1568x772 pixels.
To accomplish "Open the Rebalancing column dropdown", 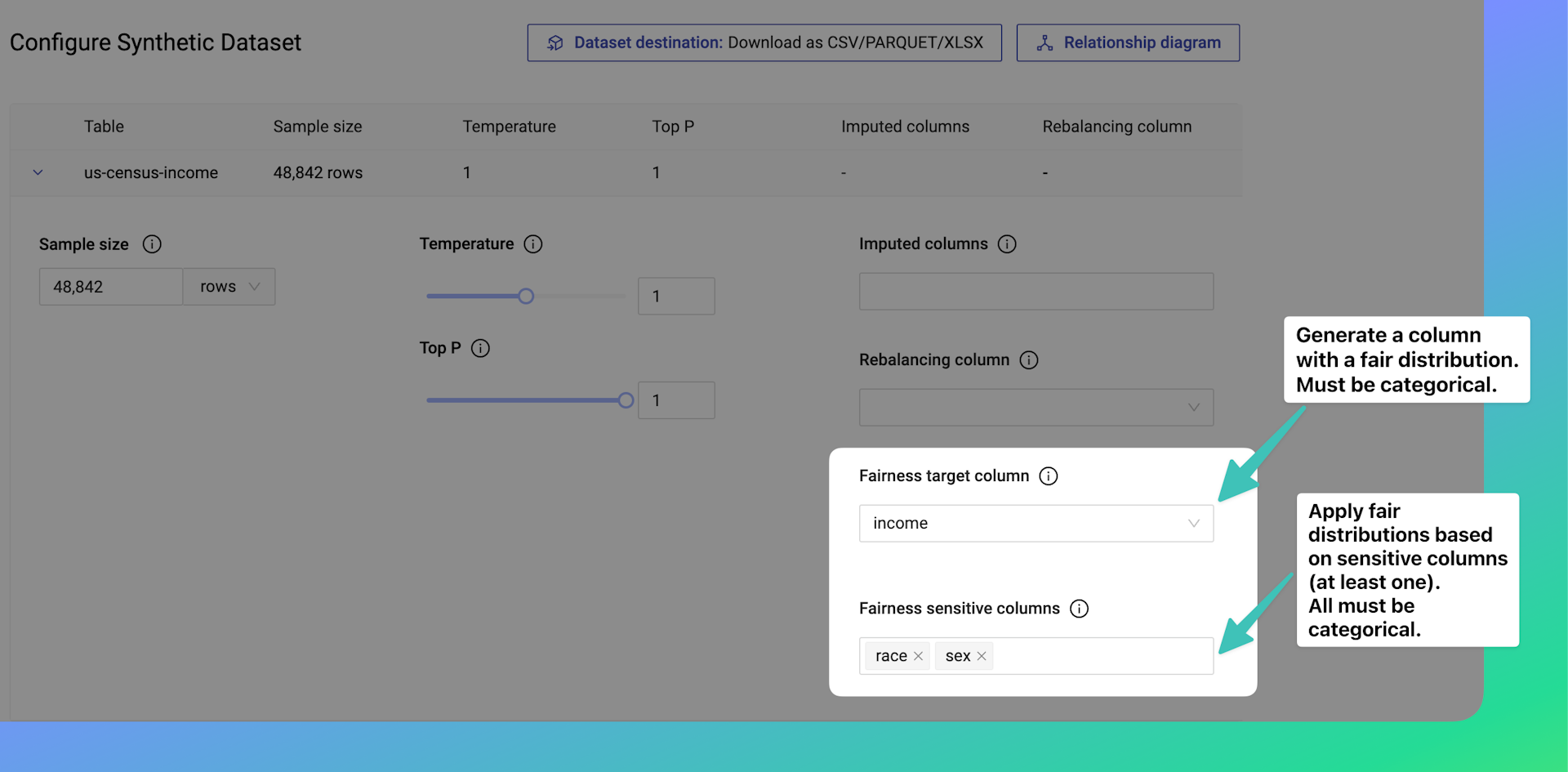I will pyautogui.click(x=1036, y=407).
